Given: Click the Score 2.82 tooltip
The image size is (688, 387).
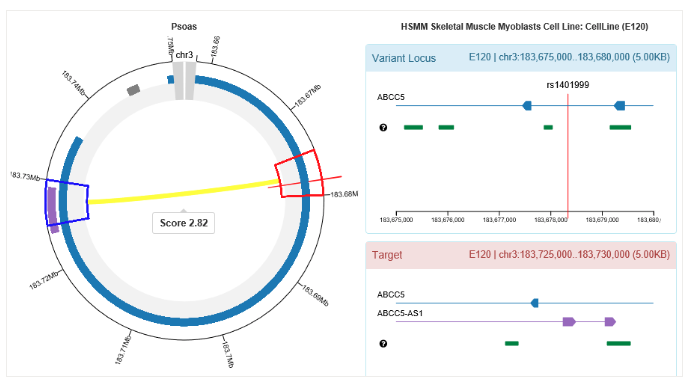Looking at the screenshot, I should (183, 223).
